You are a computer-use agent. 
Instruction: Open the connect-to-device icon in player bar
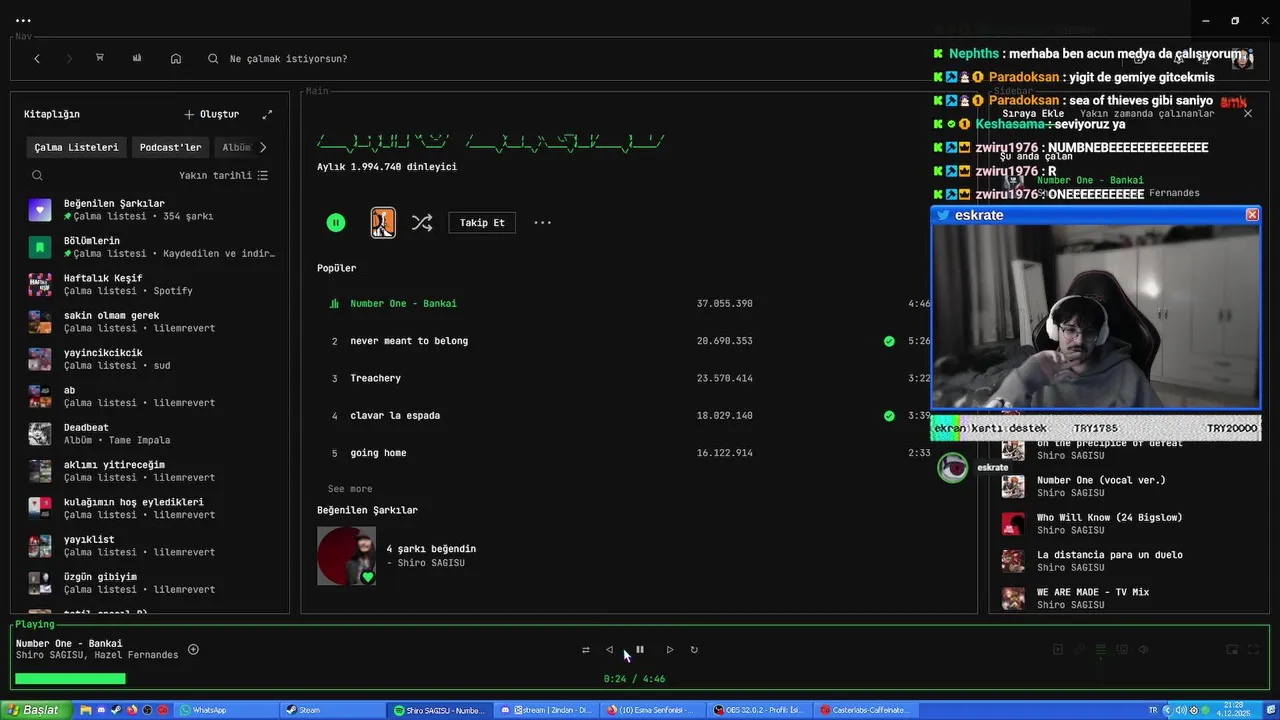(x=1123, y=650)
